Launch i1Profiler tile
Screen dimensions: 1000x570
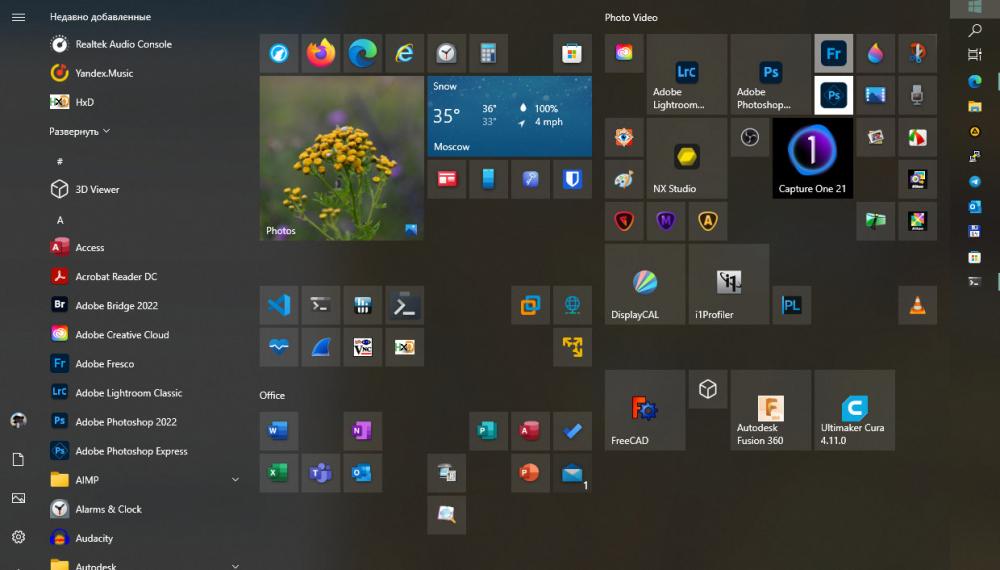(729, 284)
